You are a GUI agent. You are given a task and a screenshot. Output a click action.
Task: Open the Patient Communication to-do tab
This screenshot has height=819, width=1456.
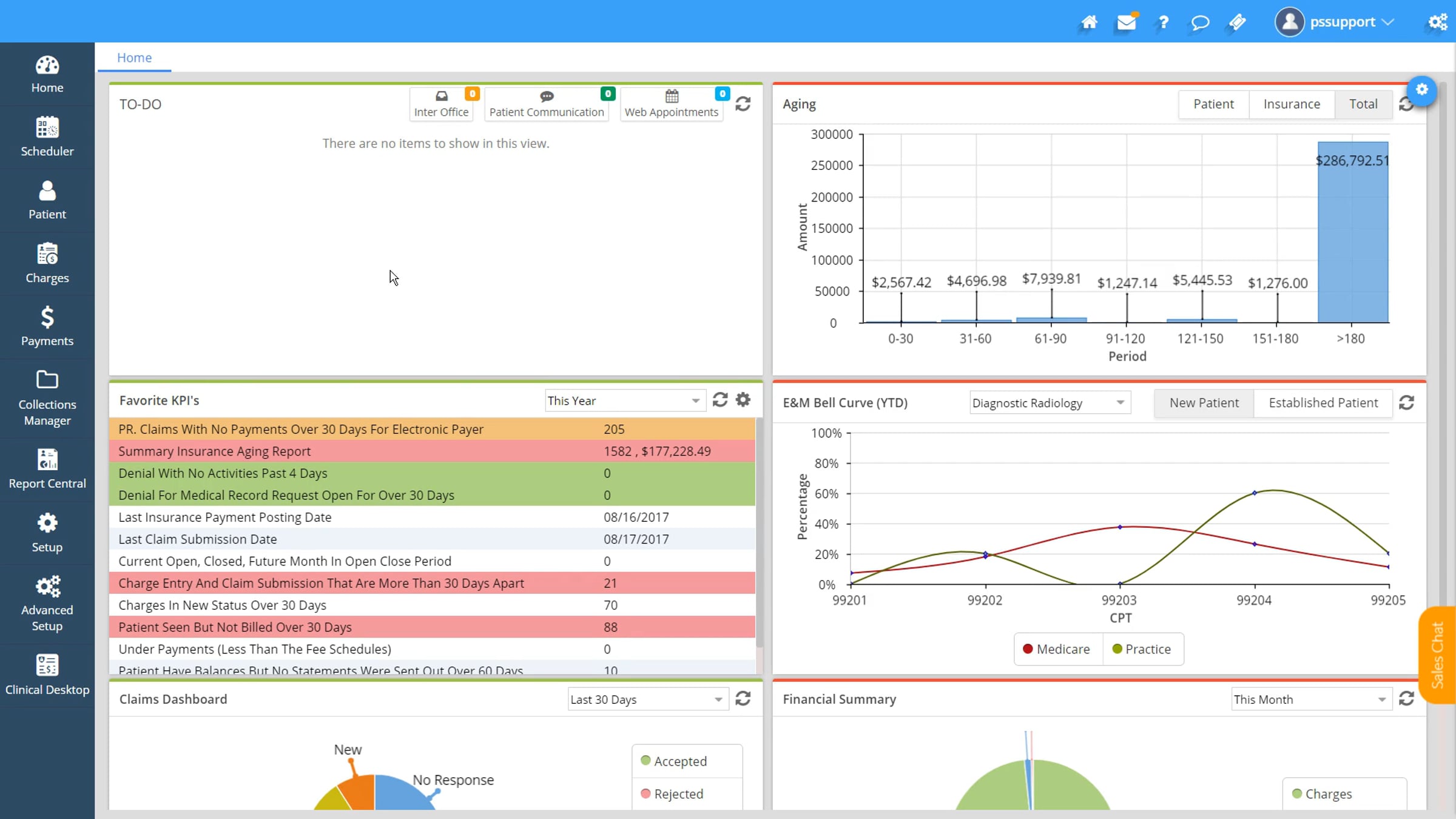[x=547, y=104]
